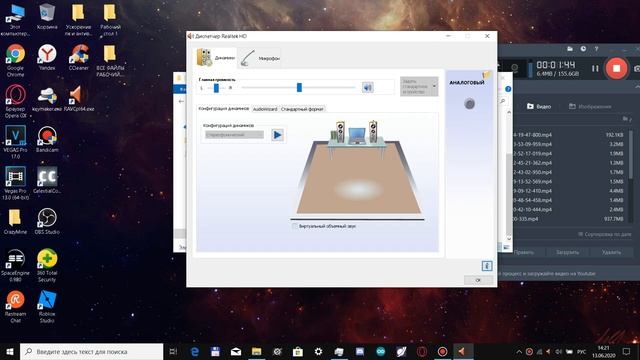Pause the Bandicam recording

[595, 69]
